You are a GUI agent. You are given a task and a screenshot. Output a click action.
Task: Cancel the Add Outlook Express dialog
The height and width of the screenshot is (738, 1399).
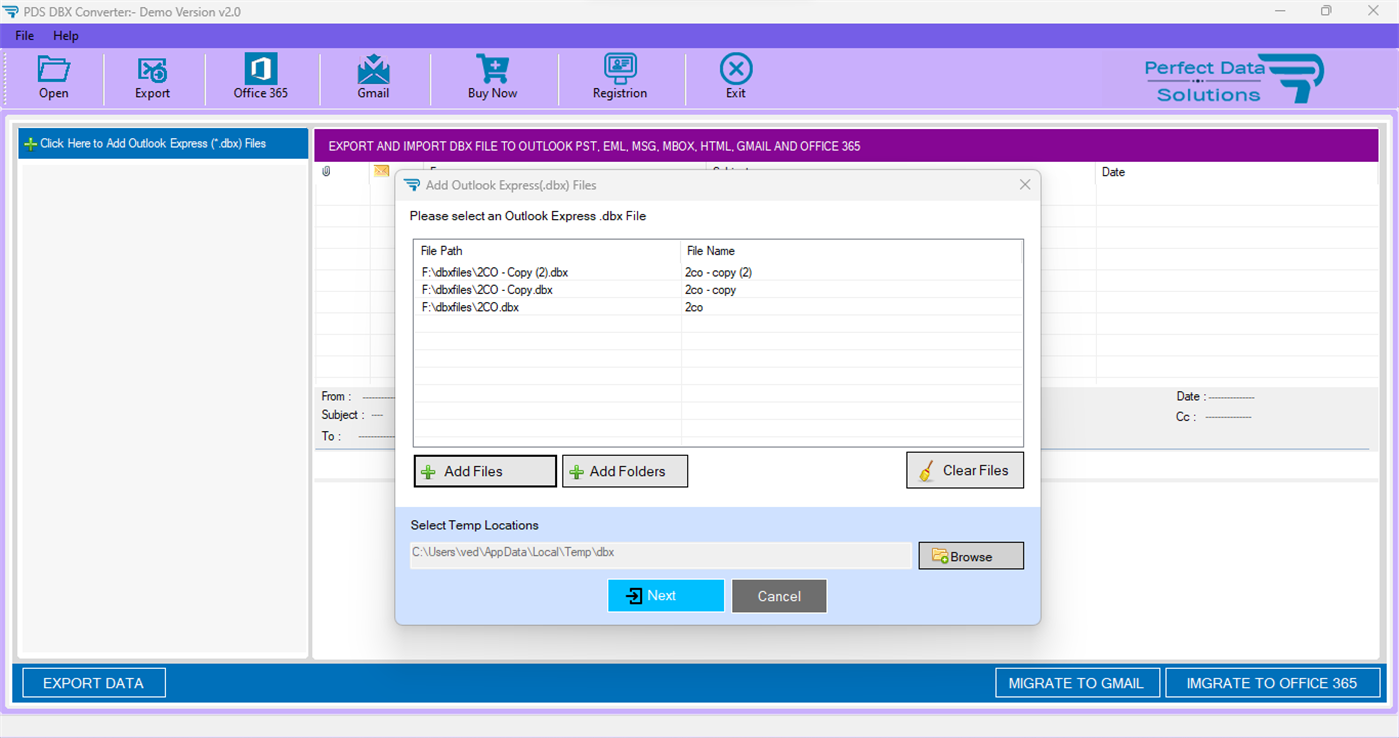(779, 595)
